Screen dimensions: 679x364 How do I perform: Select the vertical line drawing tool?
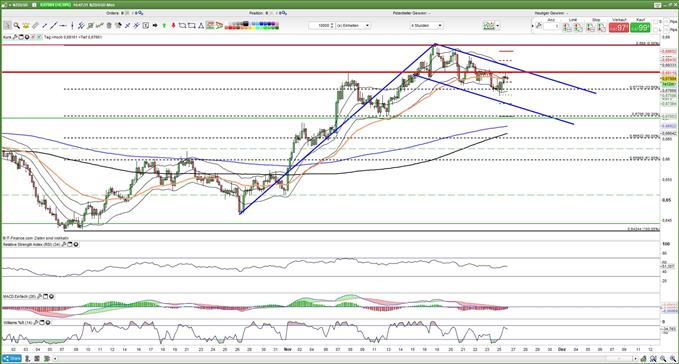(x=72, y=26)
